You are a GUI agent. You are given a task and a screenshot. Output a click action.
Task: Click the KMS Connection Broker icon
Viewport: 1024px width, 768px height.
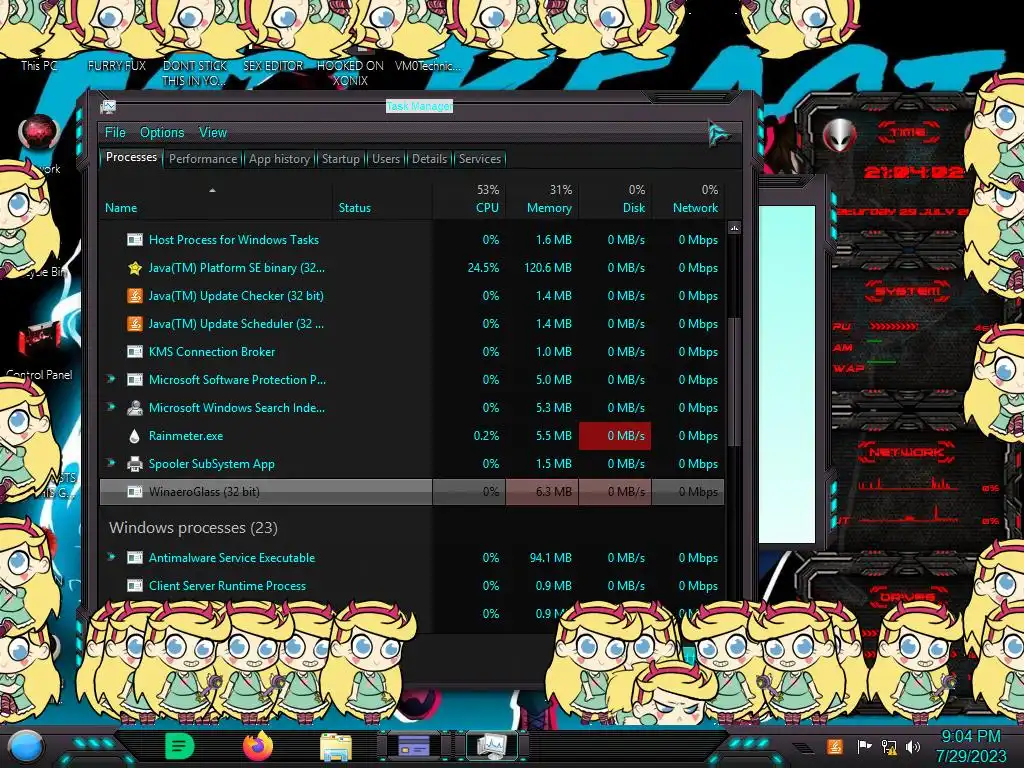135,352
